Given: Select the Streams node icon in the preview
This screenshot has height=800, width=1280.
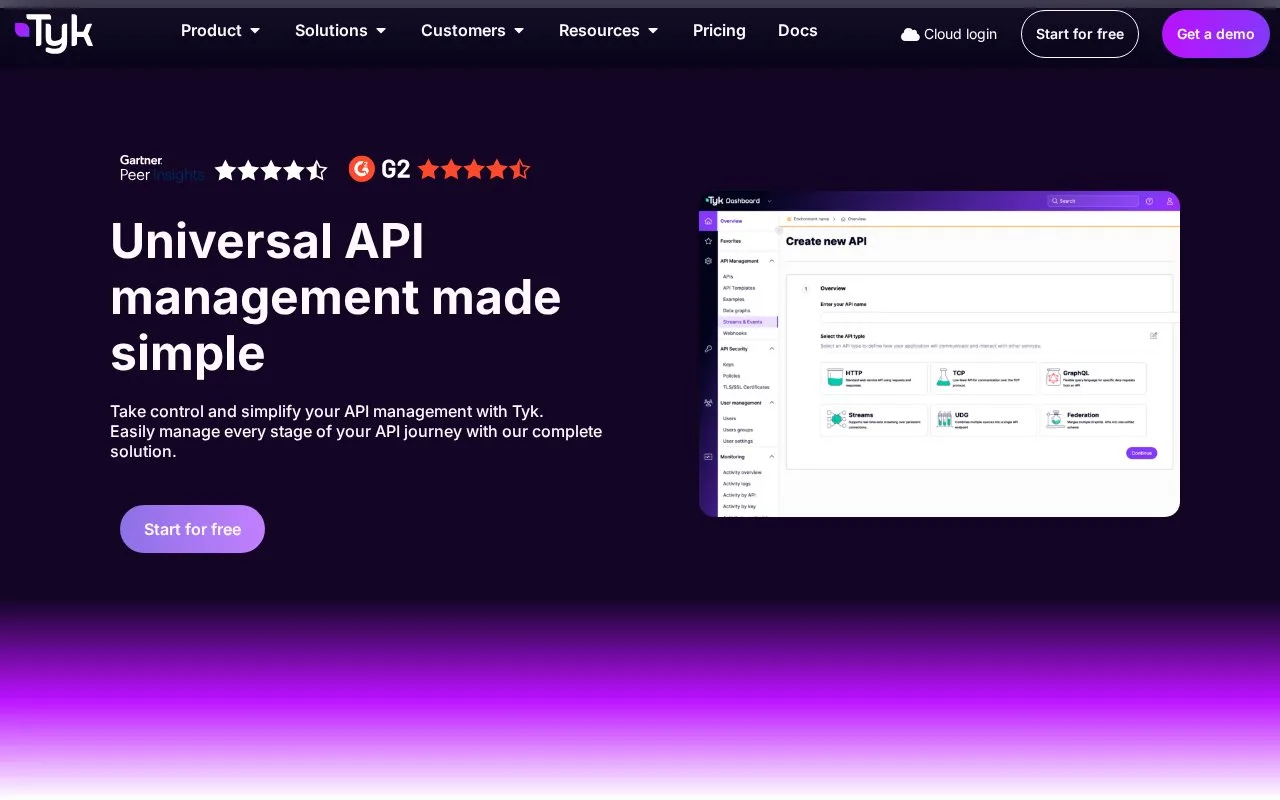Looking at the screenshot, I should (836, 420).
